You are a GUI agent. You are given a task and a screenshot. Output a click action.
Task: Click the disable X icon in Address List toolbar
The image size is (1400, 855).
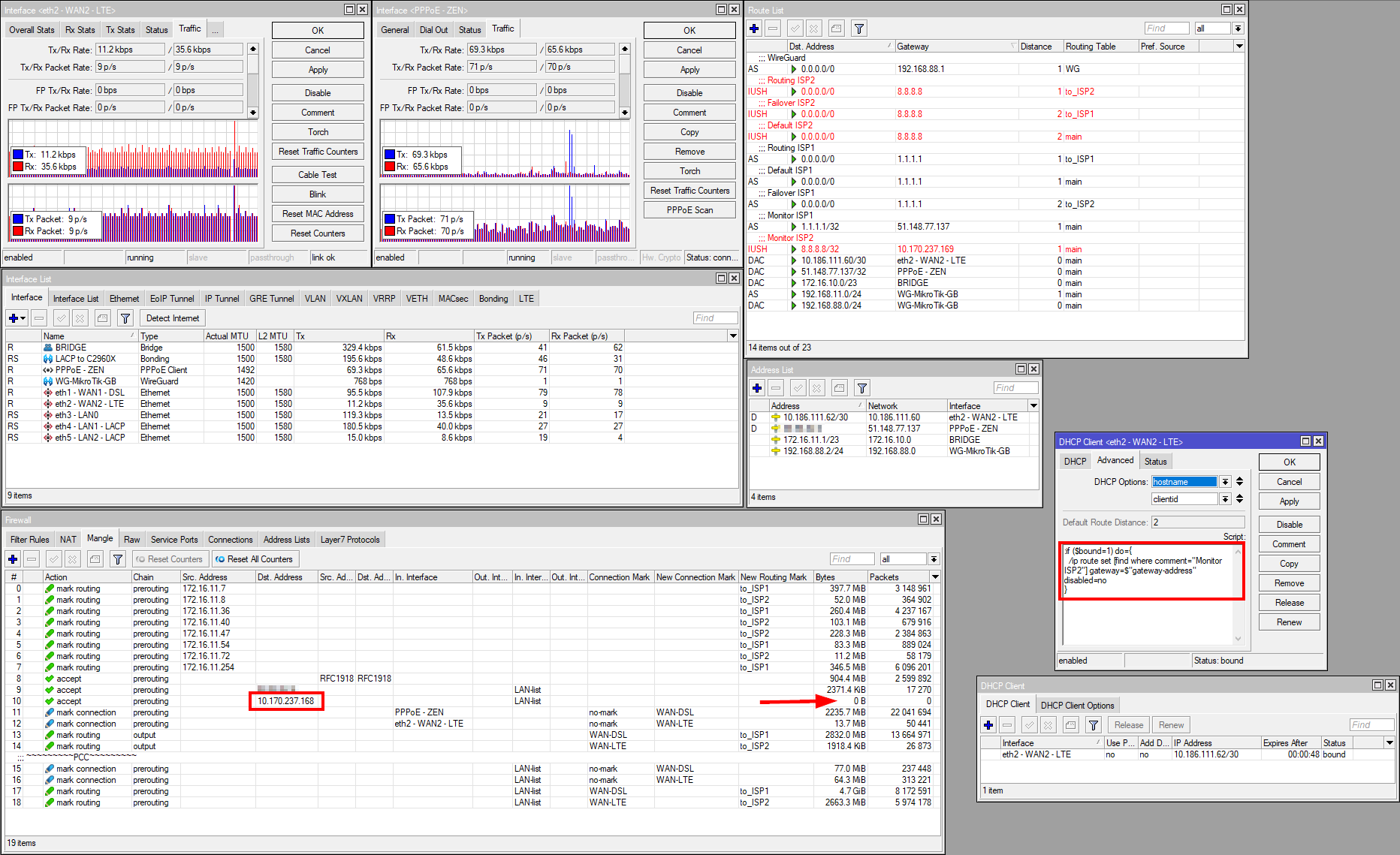(816, 388)
